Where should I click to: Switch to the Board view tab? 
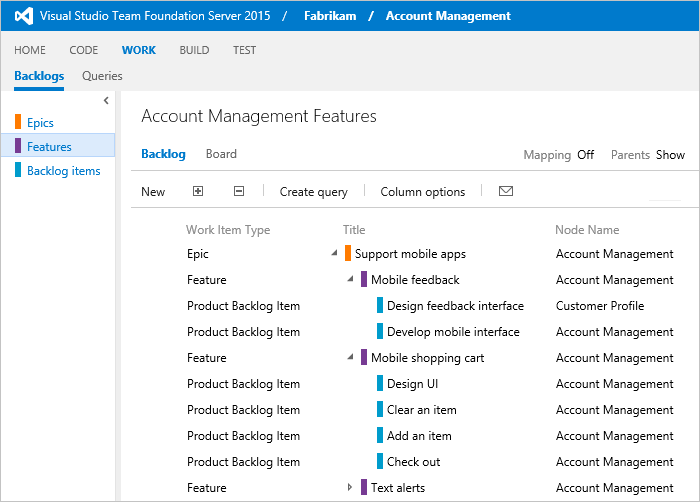coord(221,154)
